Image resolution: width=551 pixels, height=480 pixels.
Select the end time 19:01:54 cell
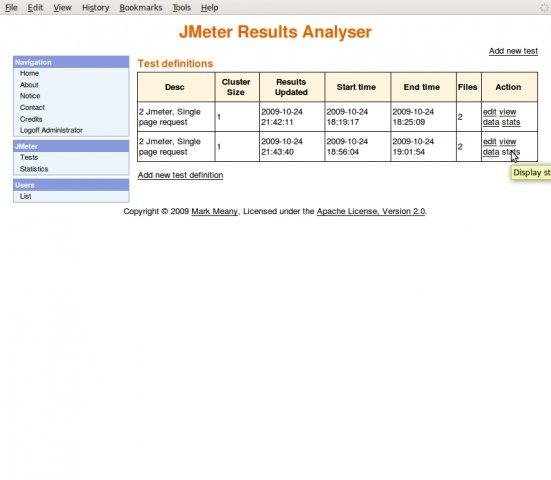[x=423, y=147]
